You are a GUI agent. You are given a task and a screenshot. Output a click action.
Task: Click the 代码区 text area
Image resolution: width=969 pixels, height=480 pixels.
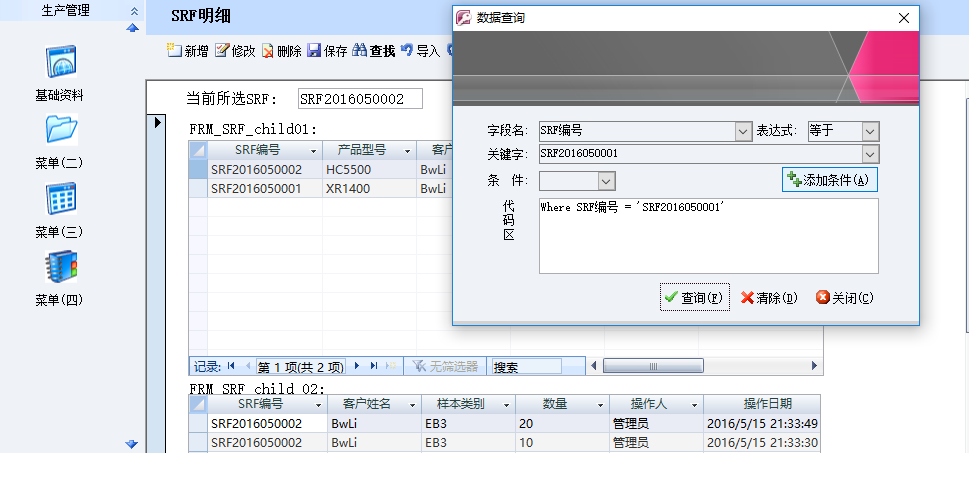click(709, 236)
